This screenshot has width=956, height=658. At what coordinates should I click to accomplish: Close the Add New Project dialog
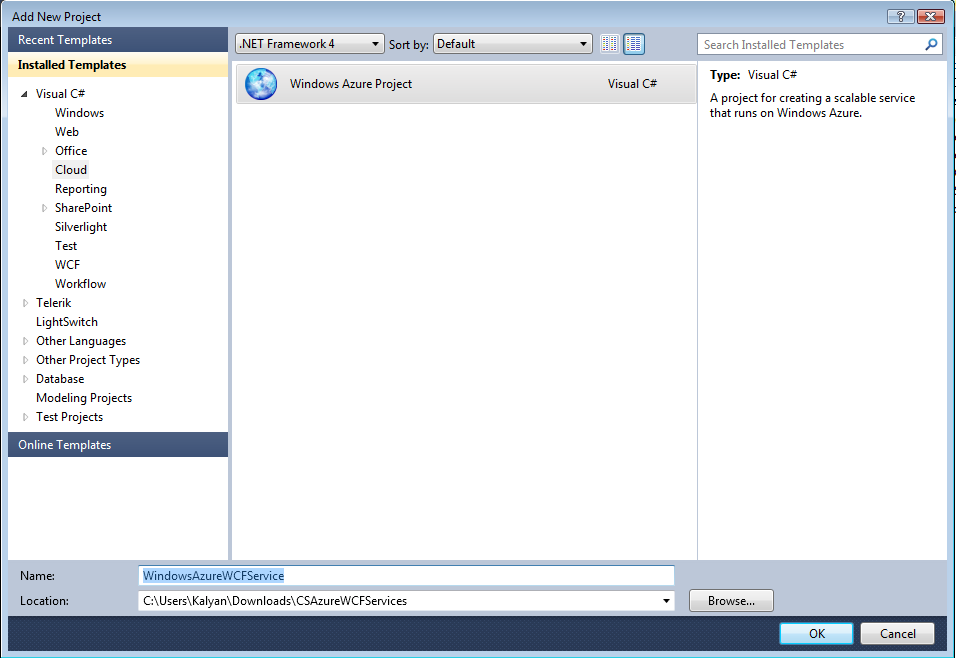pos(931,16)
